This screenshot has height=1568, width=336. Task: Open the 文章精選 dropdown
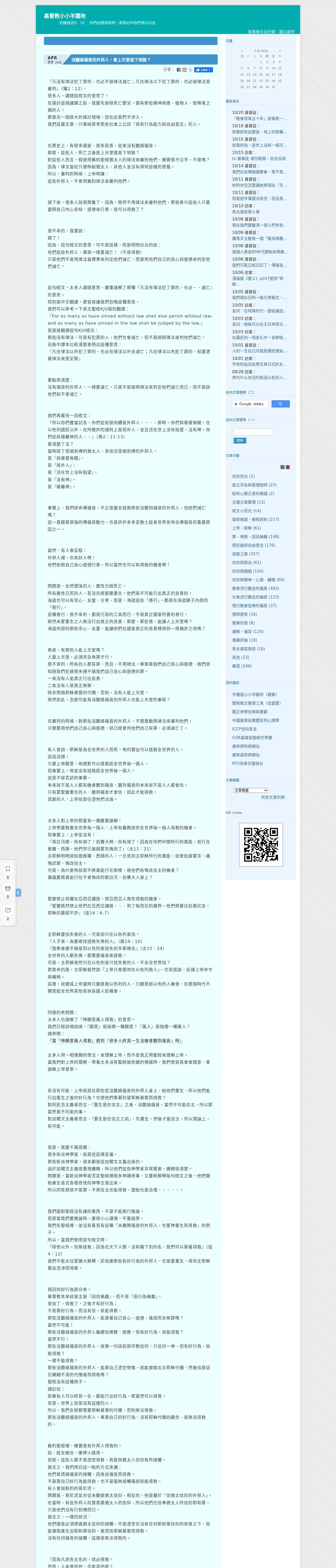pos(251,790)
